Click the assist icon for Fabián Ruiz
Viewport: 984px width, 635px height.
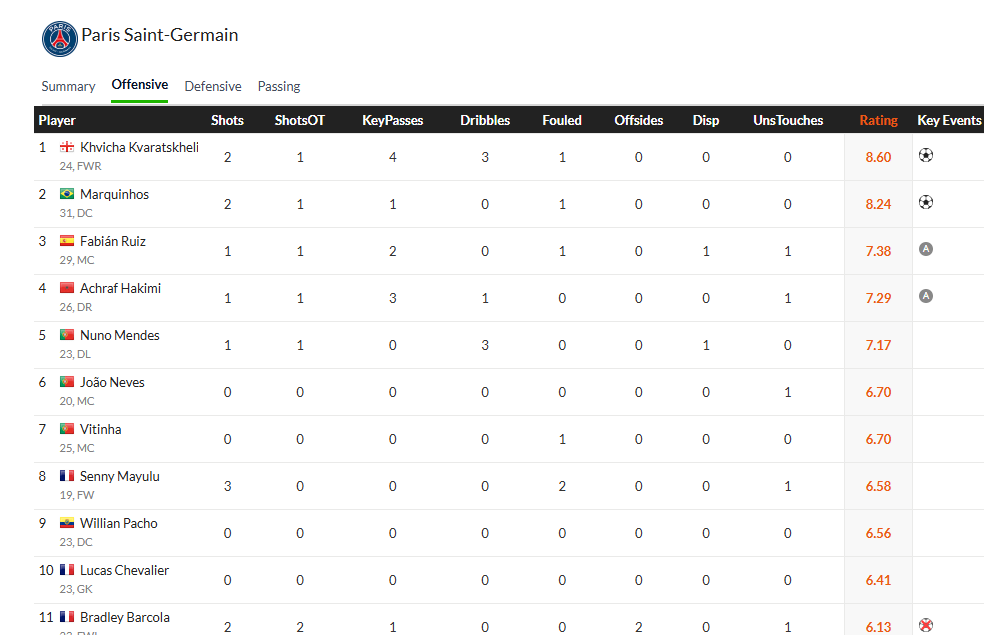926,249
